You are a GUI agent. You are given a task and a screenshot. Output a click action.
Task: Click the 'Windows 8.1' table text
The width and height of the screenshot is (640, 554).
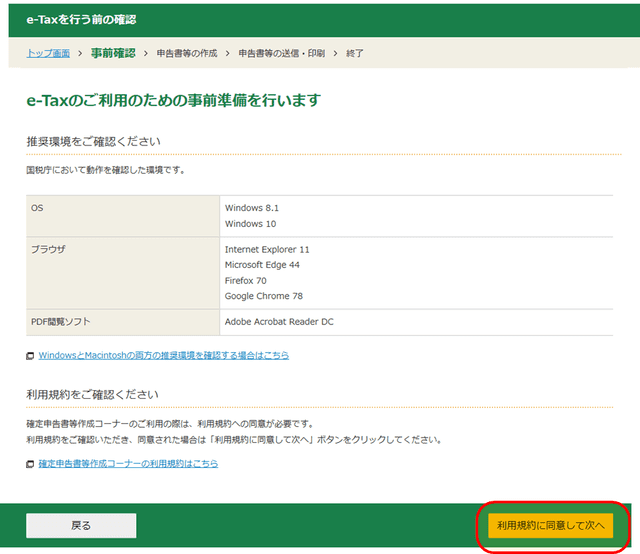click(x=252, y=208)
